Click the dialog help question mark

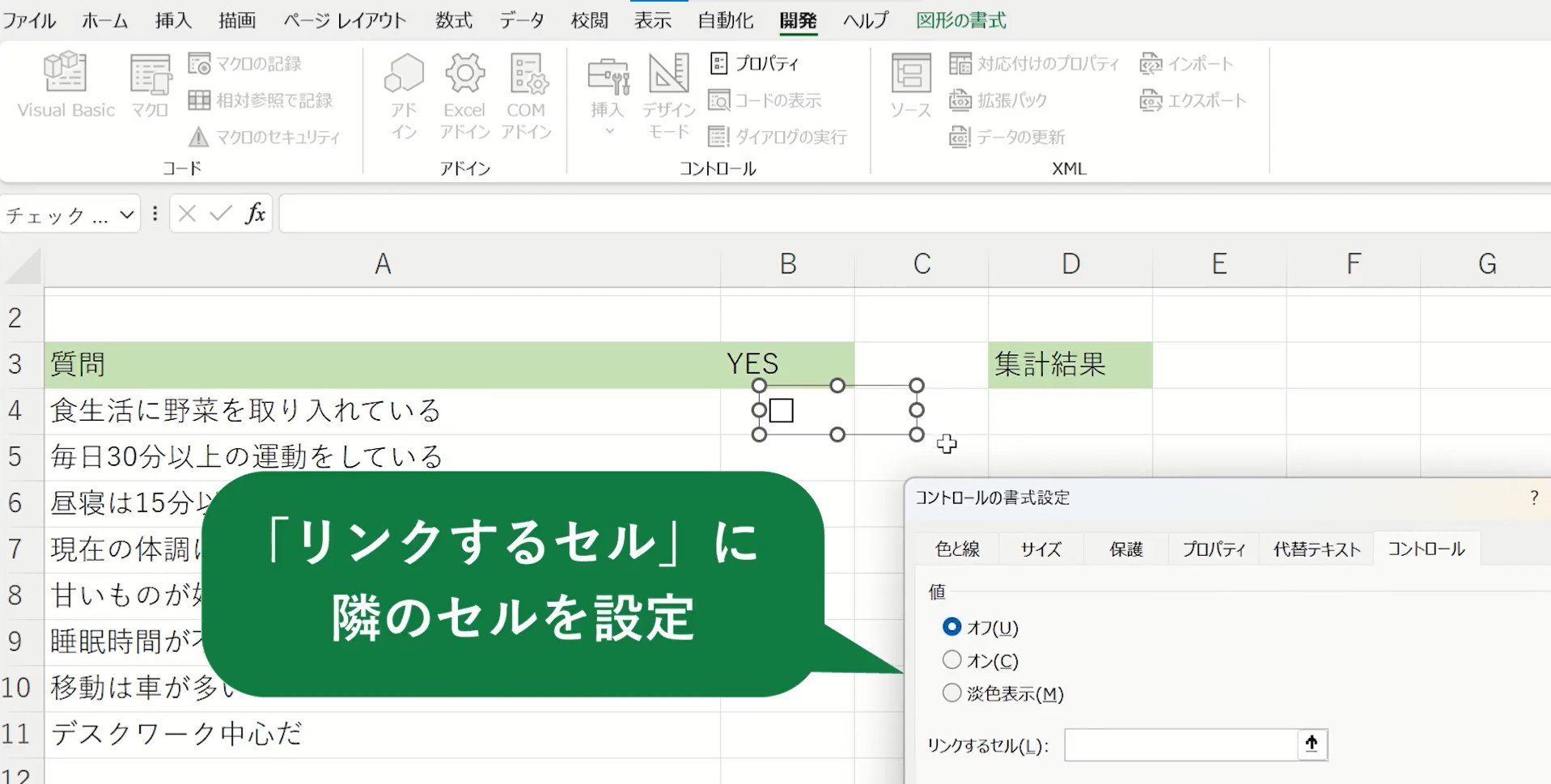1534,498
